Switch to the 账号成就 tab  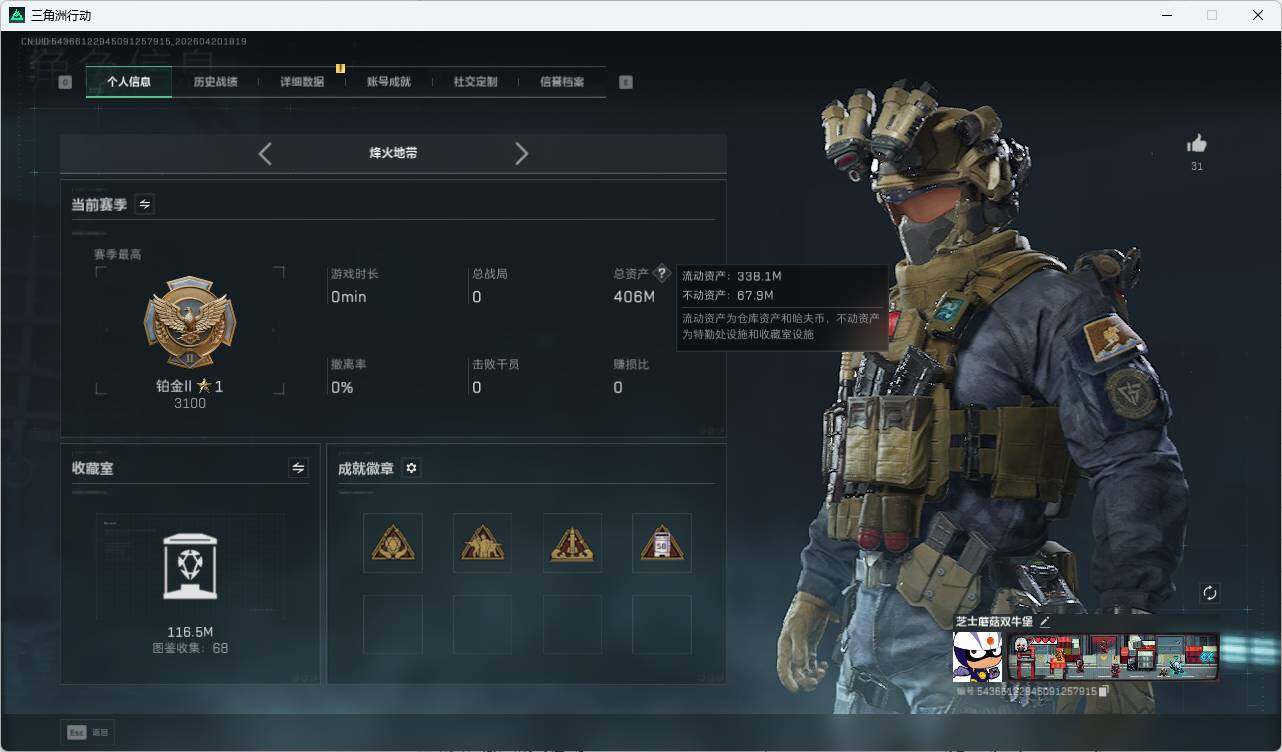389,82
